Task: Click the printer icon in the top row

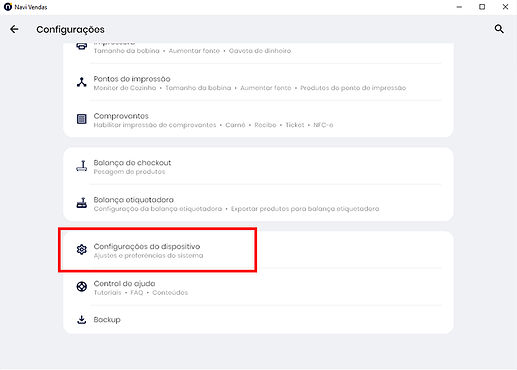Action: pyautogui.click(x=82, y=46)
